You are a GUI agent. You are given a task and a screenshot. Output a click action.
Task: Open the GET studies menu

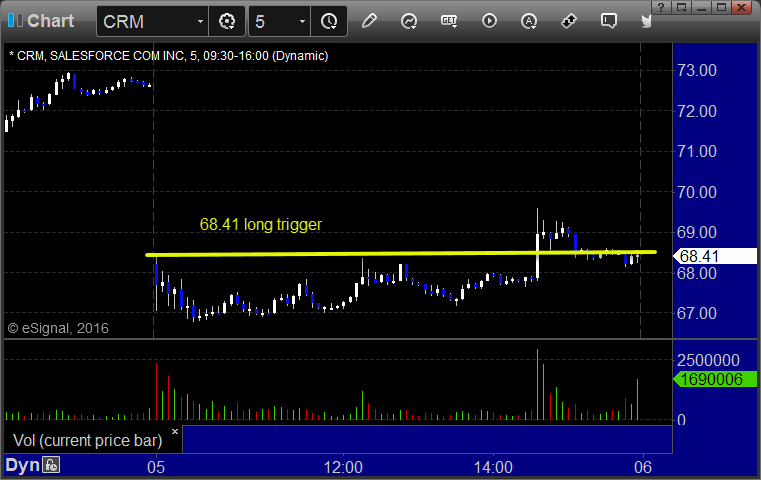pyautogui.click(x=449, y=21)
